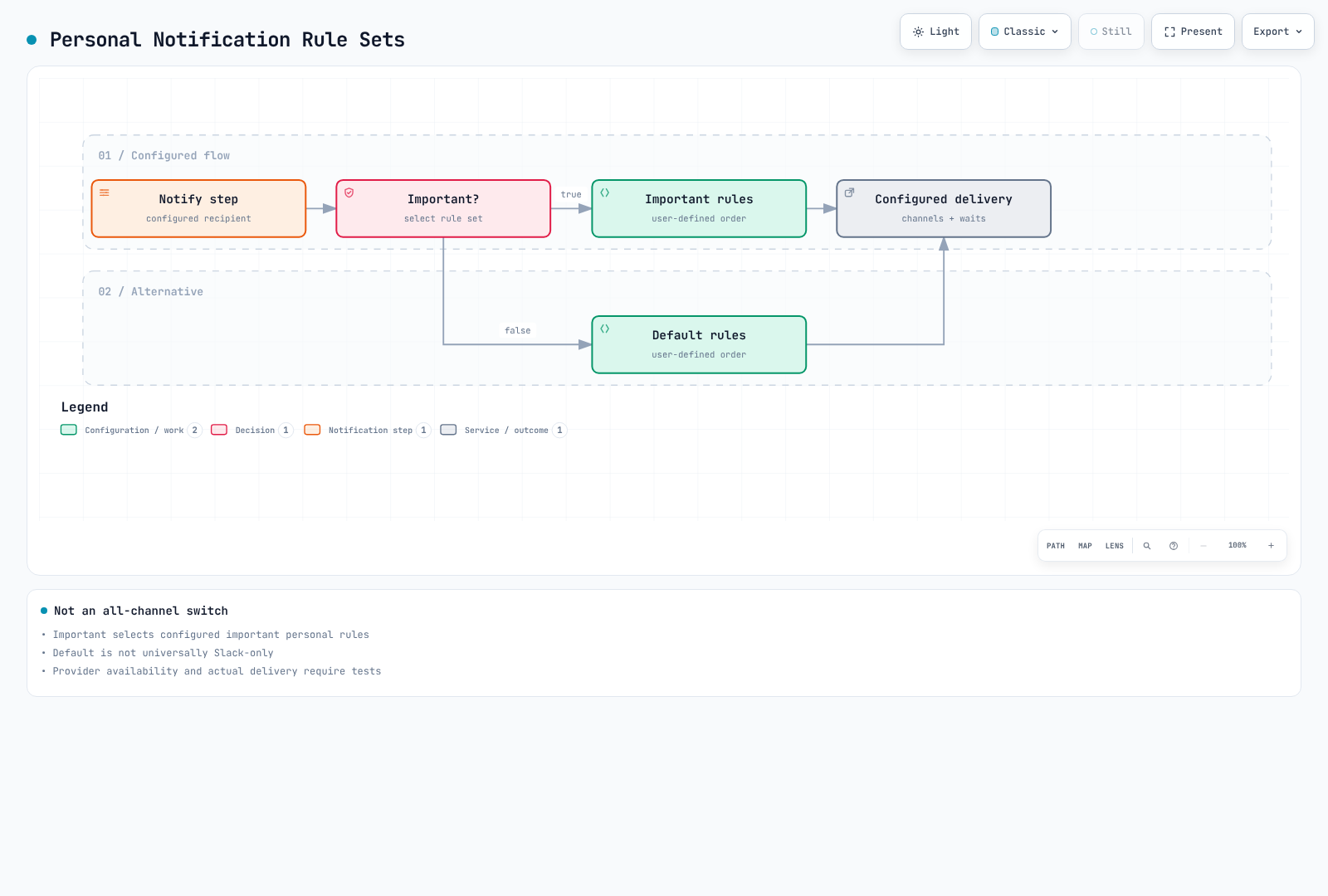Select the Important? decision node
The height and width of the screenshot is (896, 1328).
pyautogui.click(x=443, y=208)
